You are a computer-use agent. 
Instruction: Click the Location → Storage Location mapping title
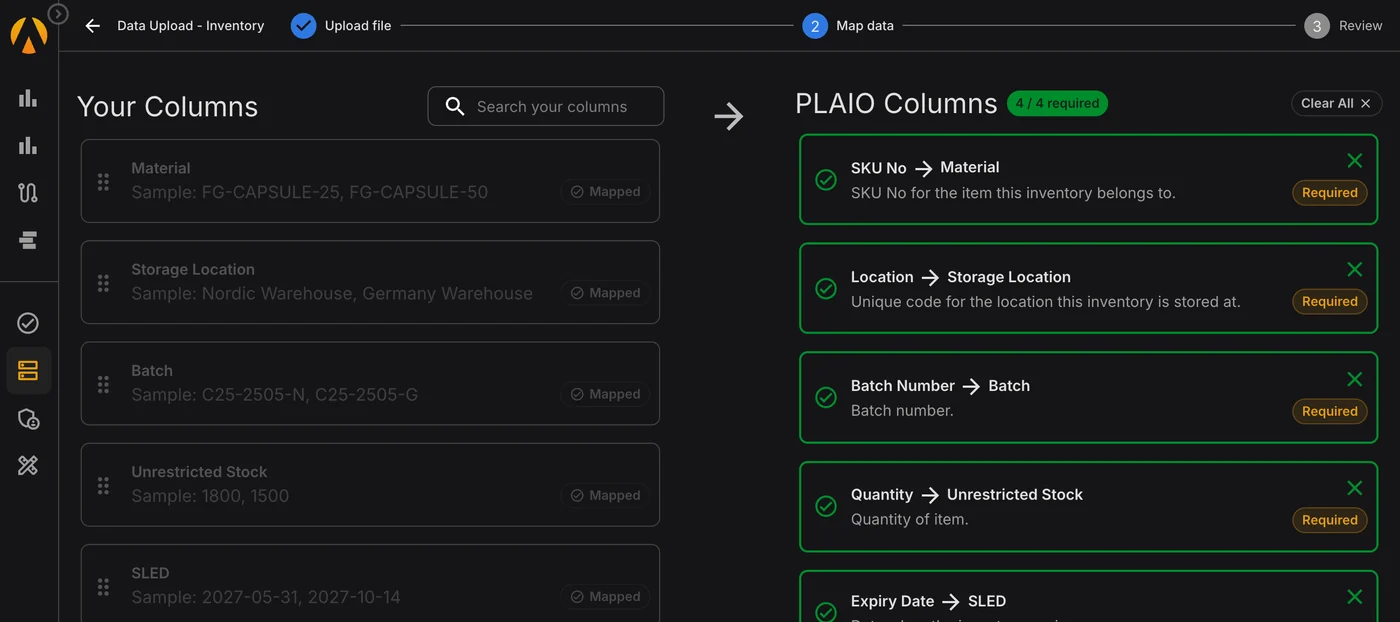(961, 277)
